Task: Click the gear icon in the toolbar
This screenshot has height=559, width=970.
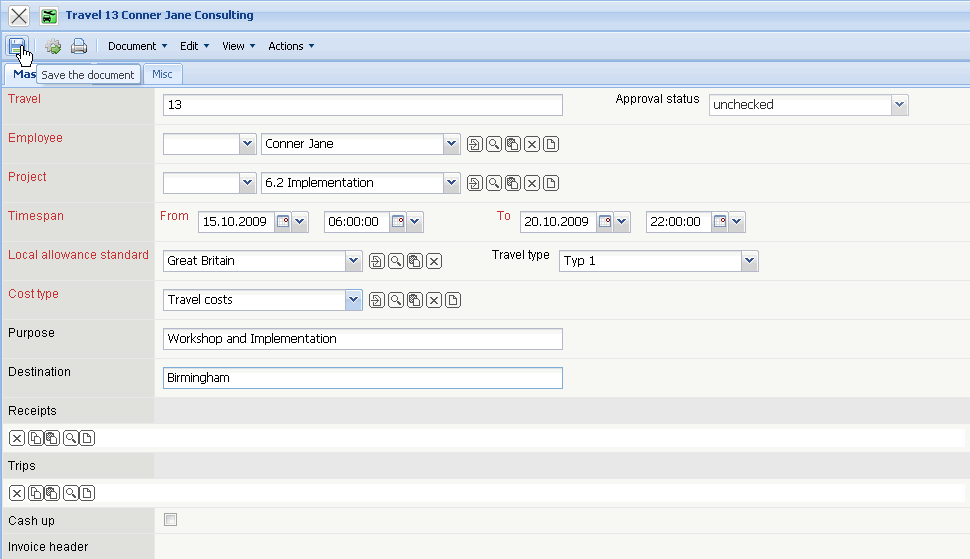Action: point(53,46)
